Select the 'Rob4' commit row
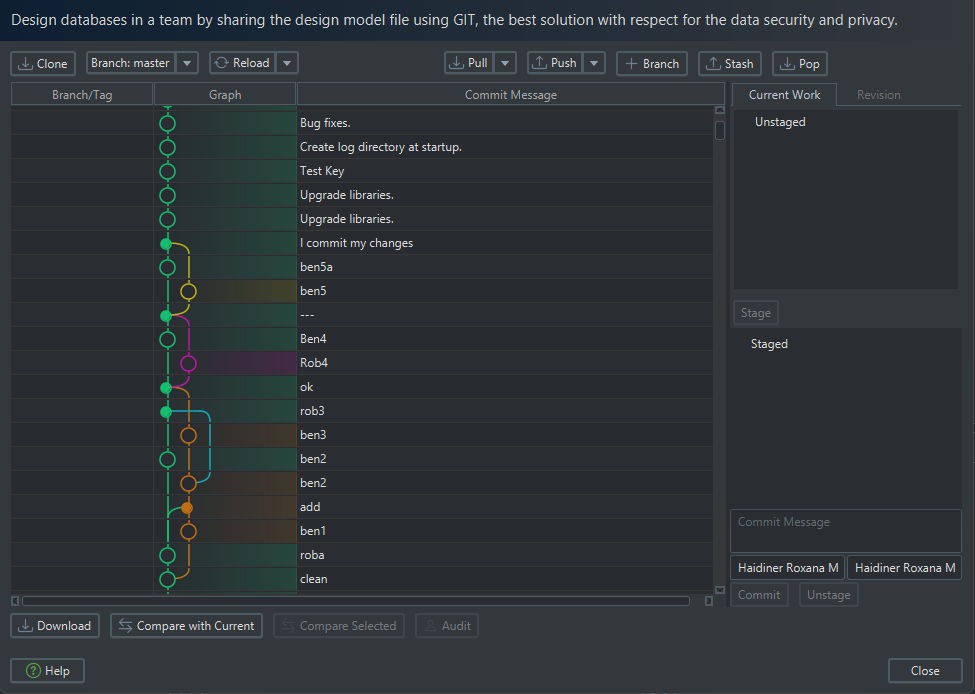 pyautogui.click(x=362, y=363)
